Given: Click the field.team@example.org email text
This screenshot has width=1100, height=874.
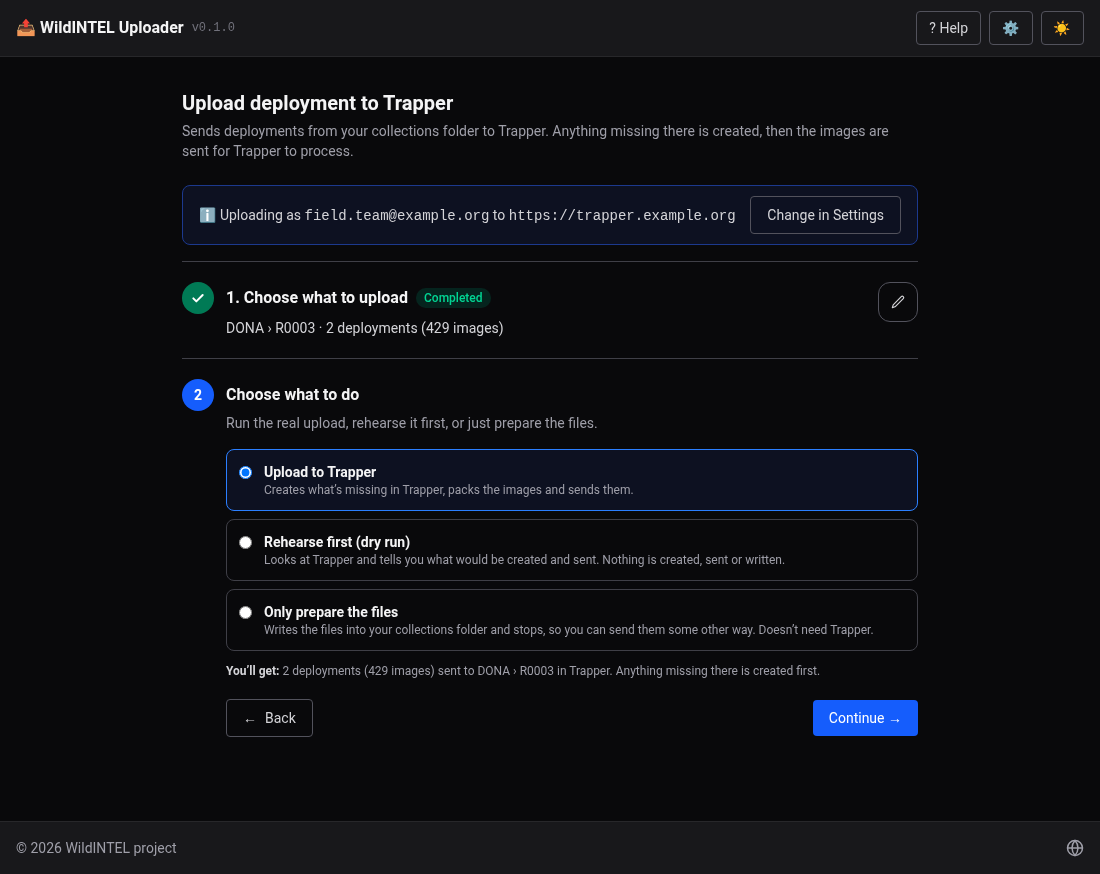Looking at the screenshot, I should (396, 215).
